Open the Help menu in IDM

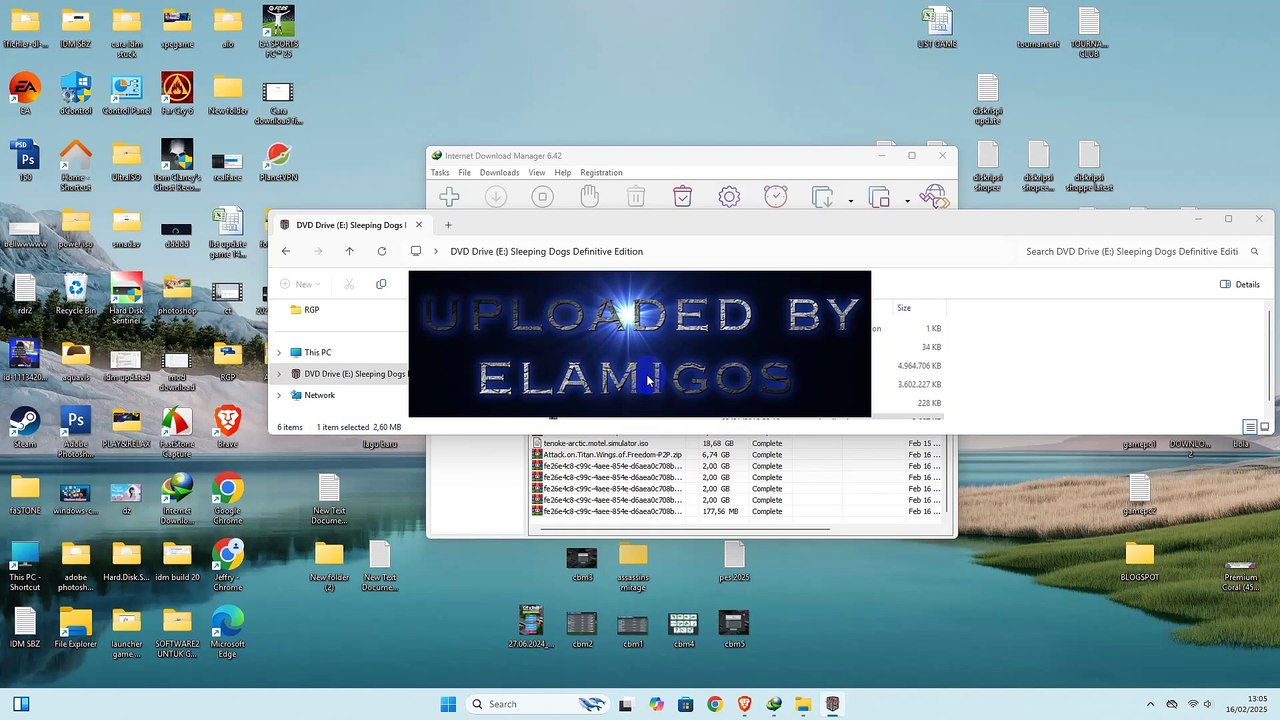pos(563,173)
